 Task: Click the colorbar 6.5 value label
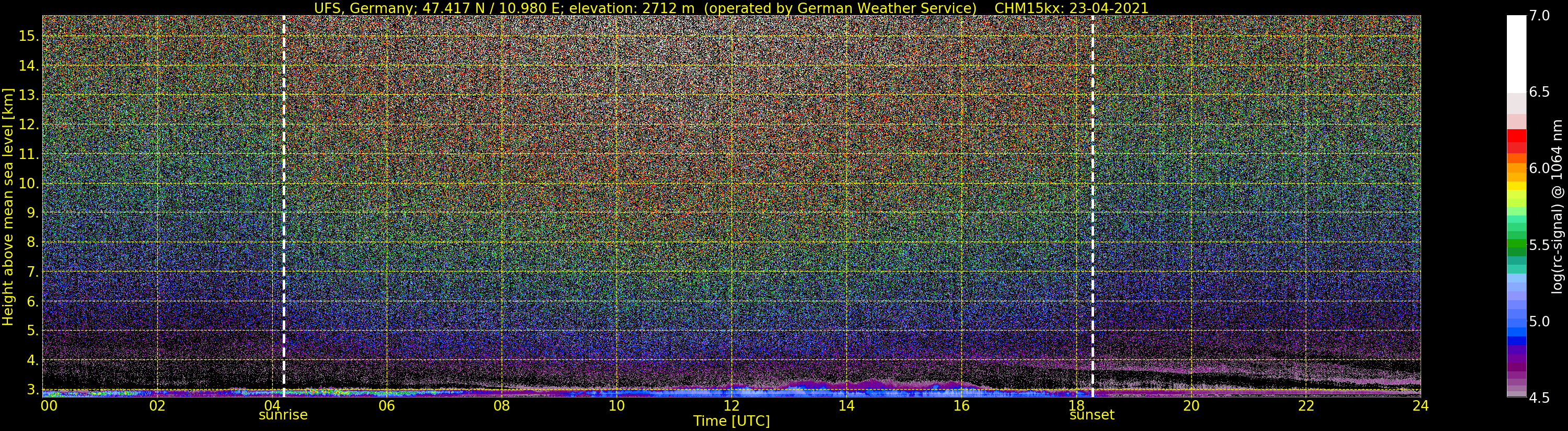coord(1539,92)
